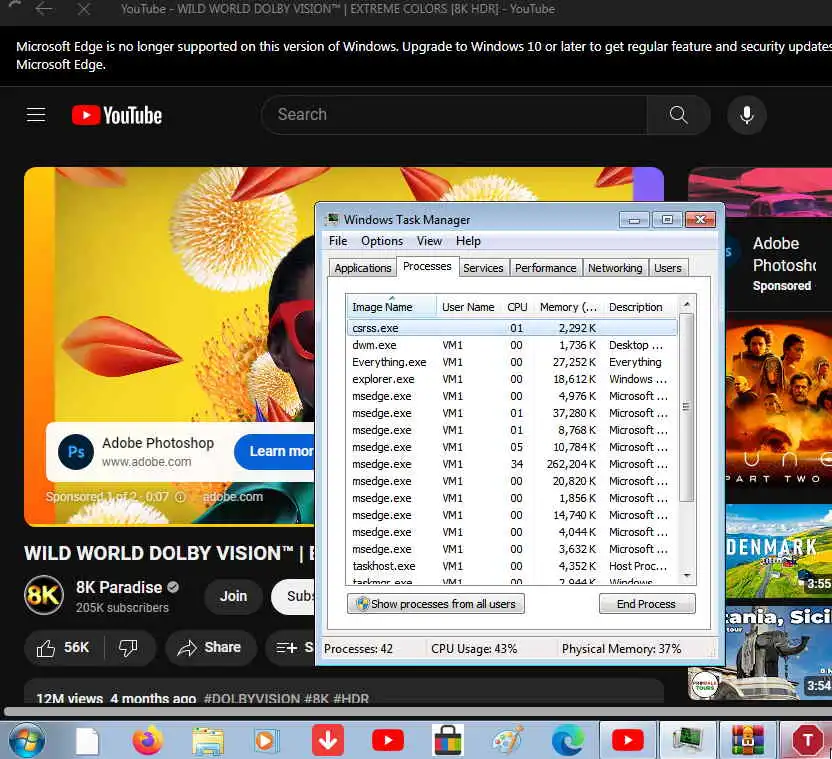Open the shopping bag Store taskbar icon
The image size is (832, 759).
448,740
